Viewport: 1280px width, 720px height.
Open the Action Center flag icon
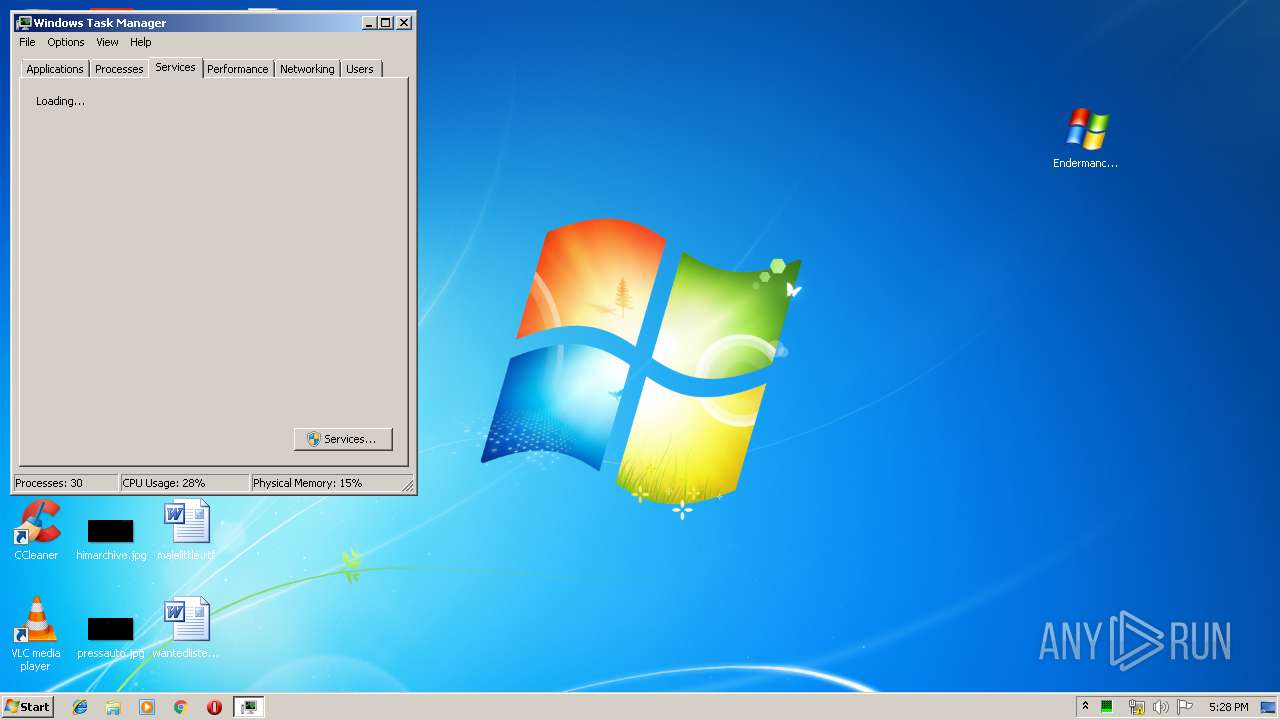point(1185,707)
